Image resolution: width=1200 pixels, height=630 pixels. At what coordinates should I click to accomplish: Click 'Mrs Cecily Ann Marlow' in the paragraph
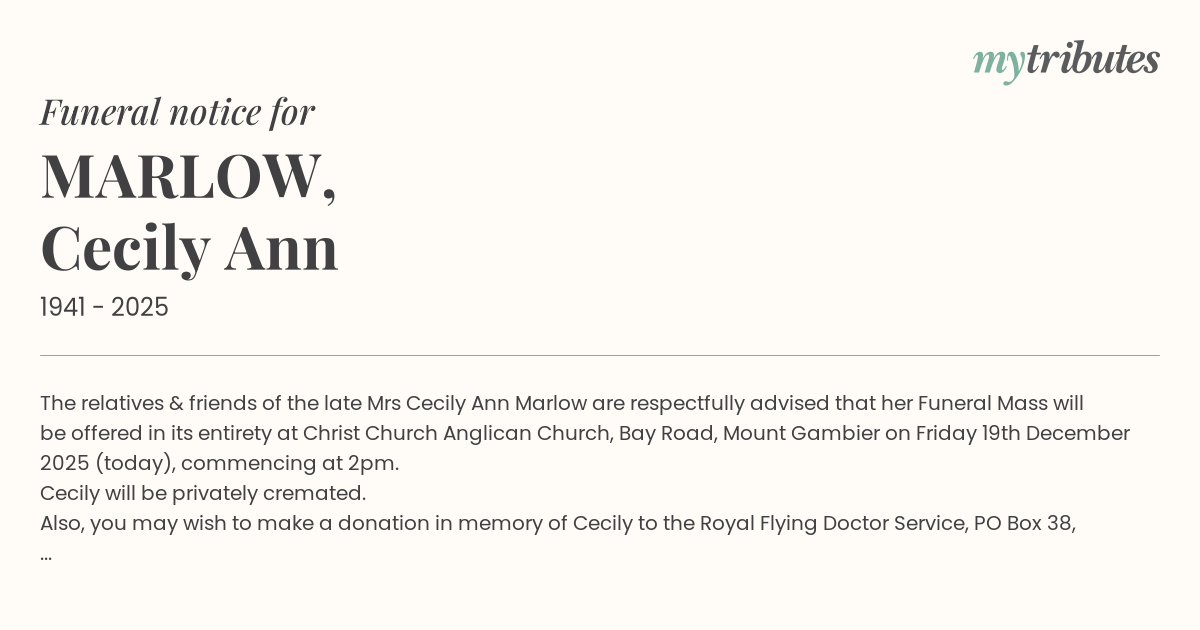[x=476, y=404]
